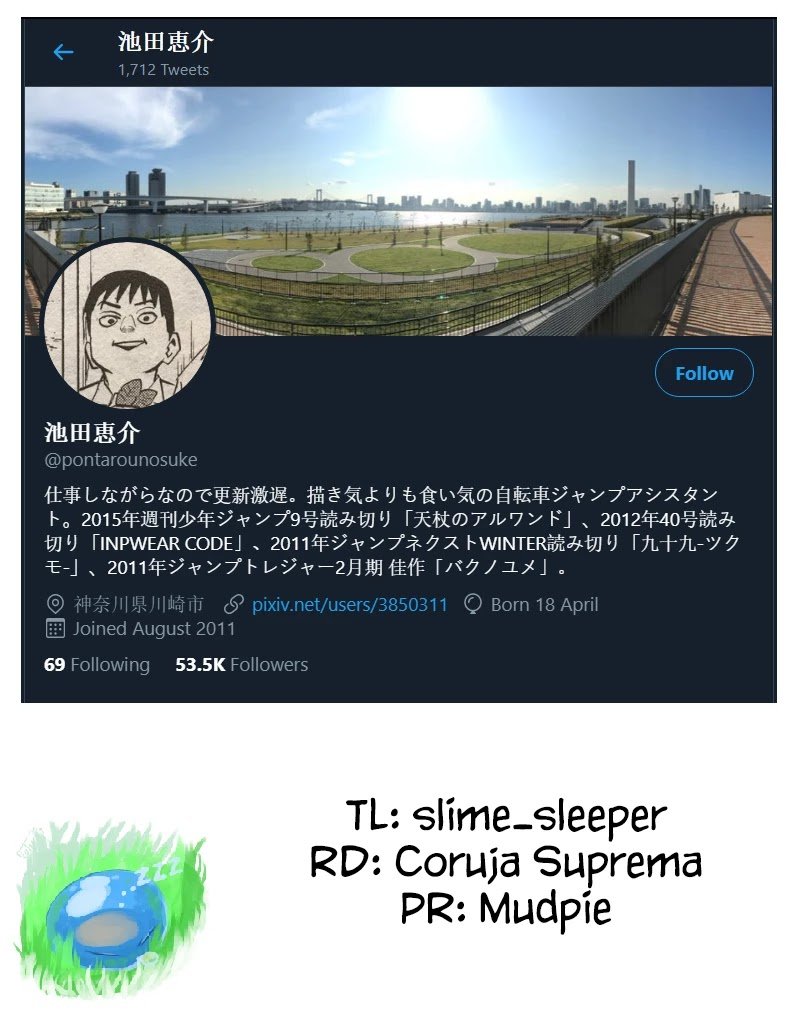View the 69 Following list
The height and width of the screenshot is (1010, 800).
coord(97,664)
